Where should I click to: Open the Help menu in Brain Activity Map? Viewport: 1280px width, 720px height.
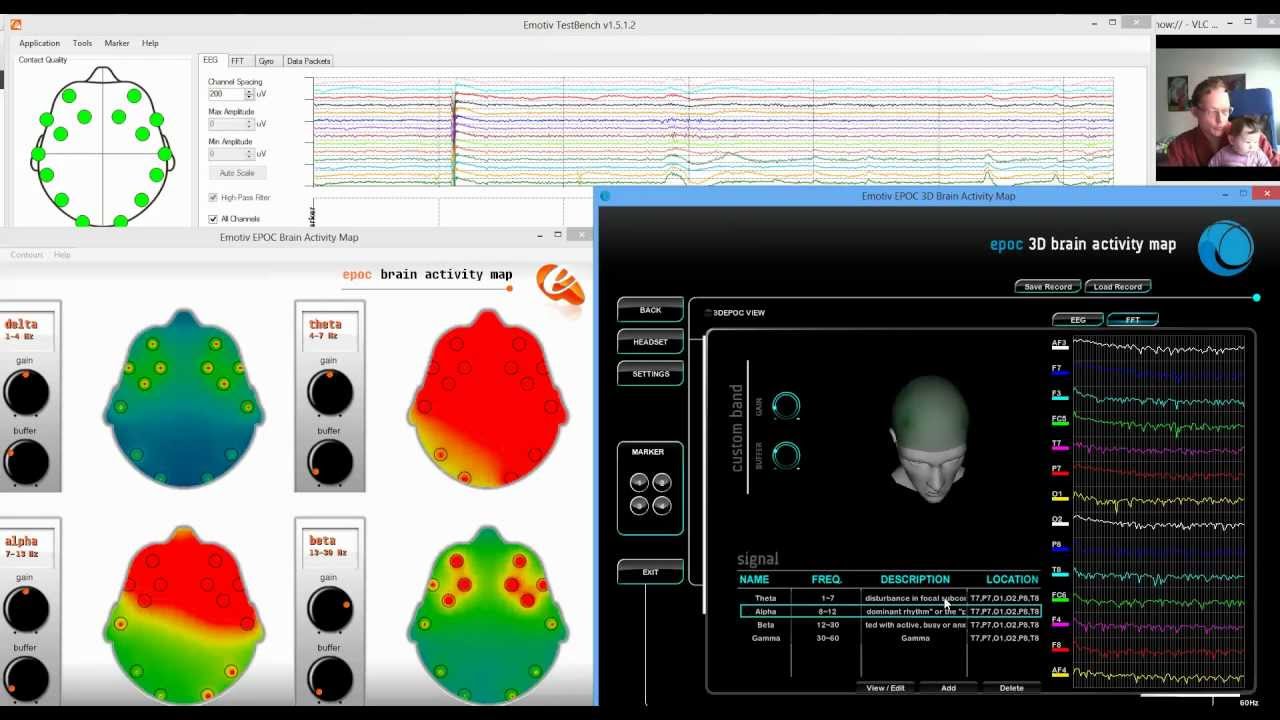pyautogui.click(x=62, y=255)
